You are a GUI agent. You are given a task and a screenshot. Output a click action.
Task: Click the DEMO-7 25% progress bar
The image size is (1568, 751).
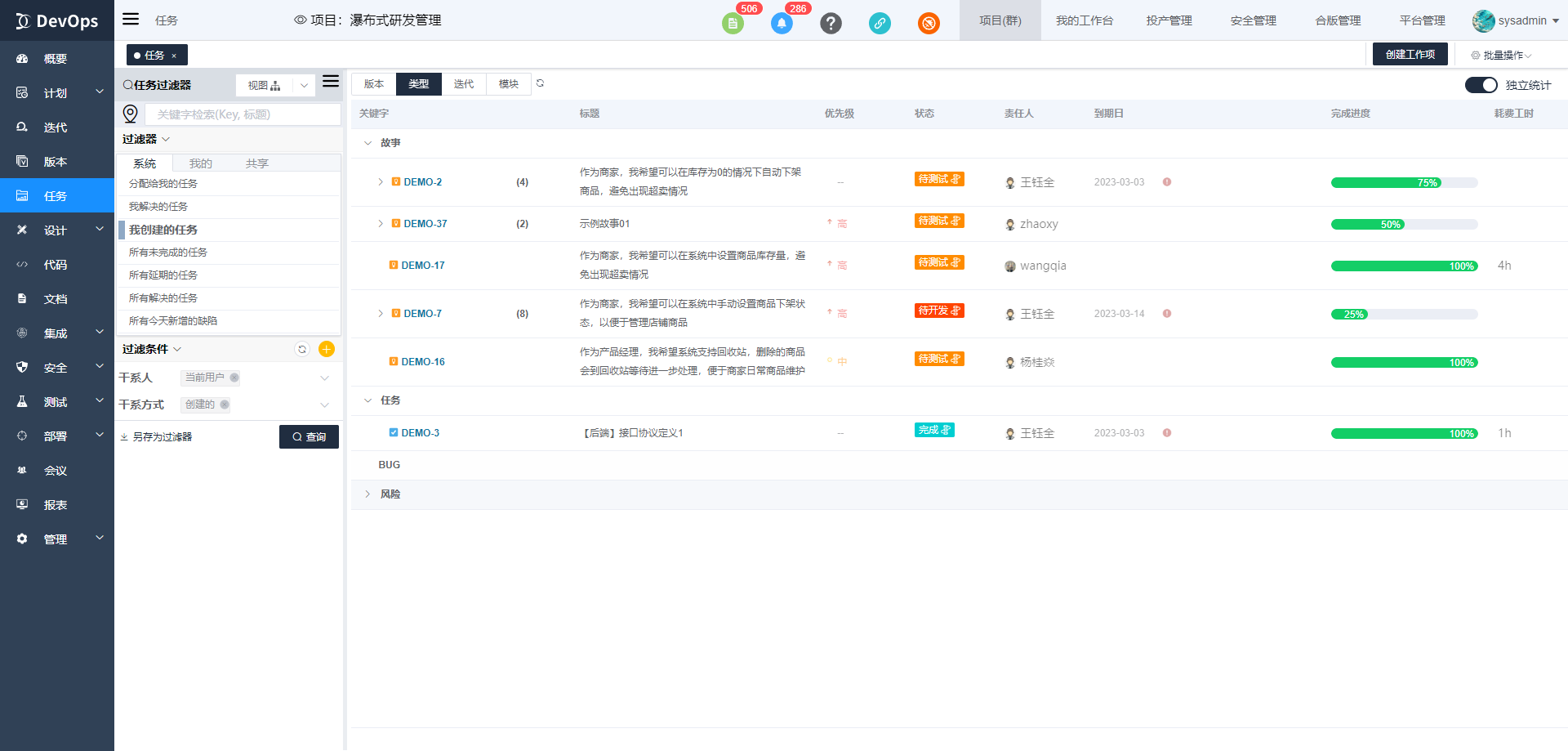click(1404, 315)
